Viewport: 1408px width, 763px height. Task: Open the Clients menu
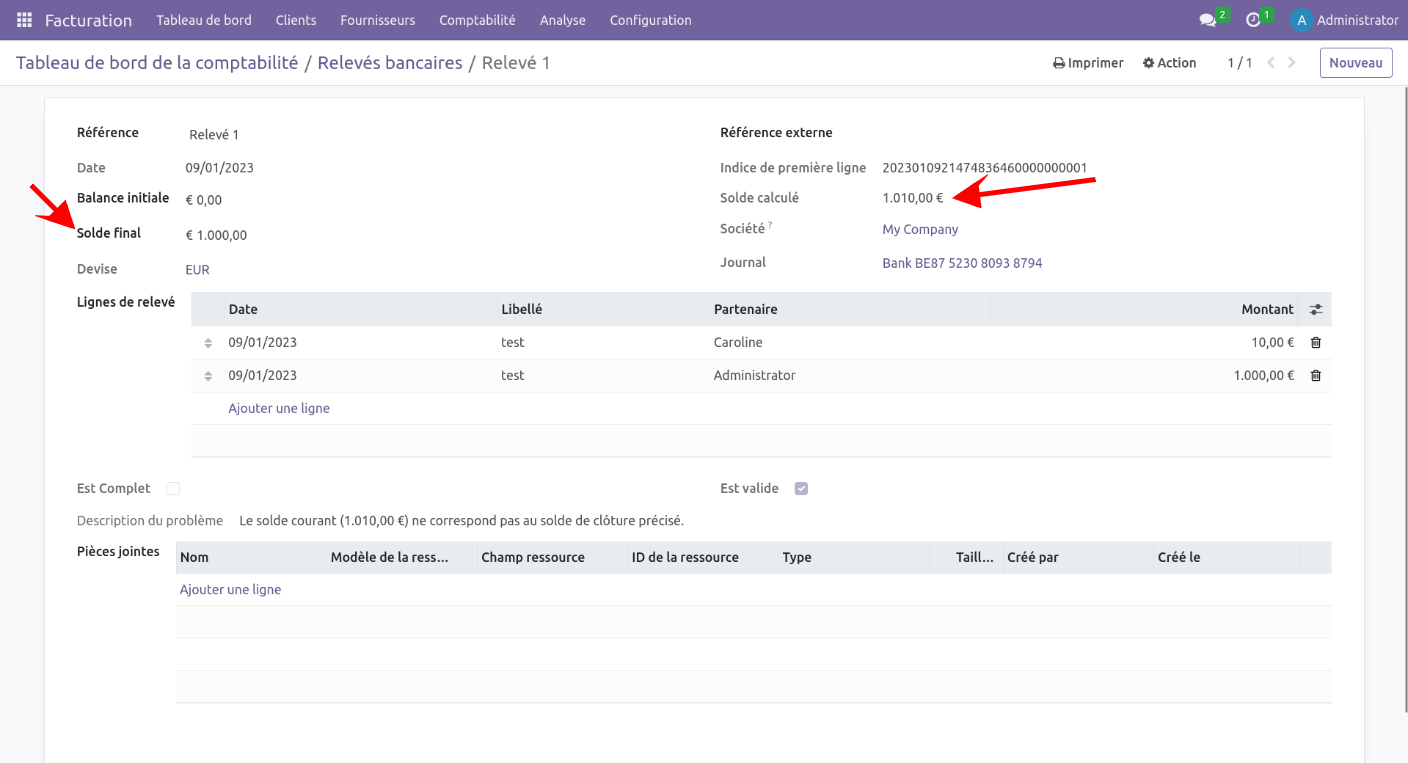click(x=296, y=20)
